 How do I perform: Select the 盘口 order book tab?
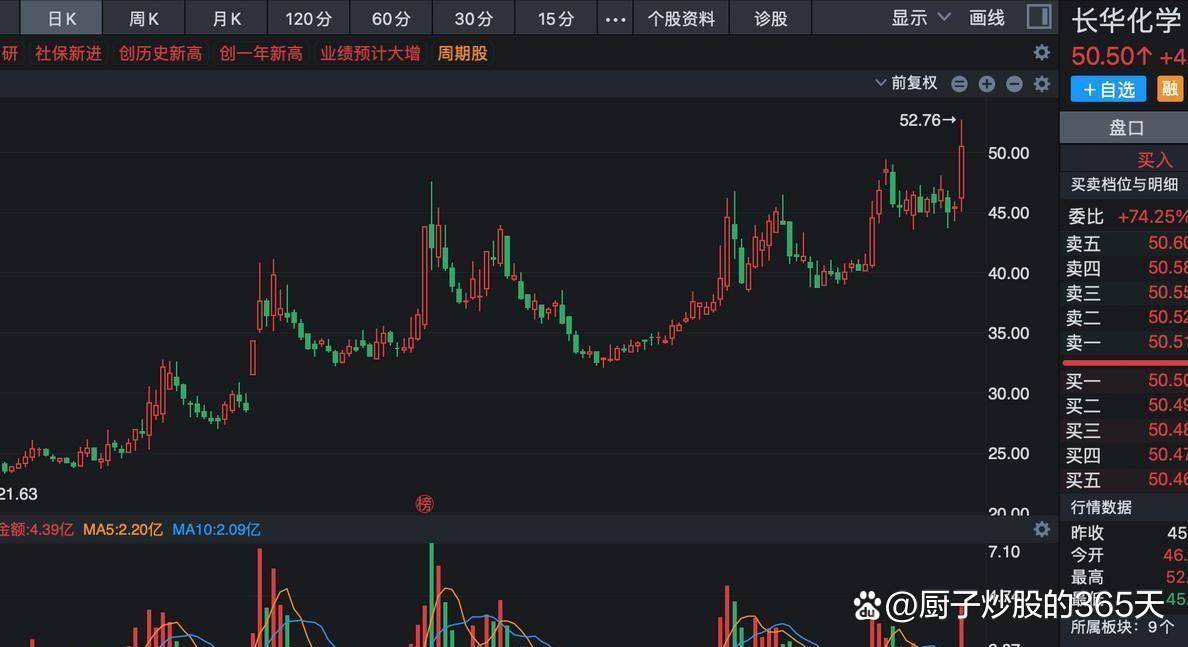point(1126,128)
